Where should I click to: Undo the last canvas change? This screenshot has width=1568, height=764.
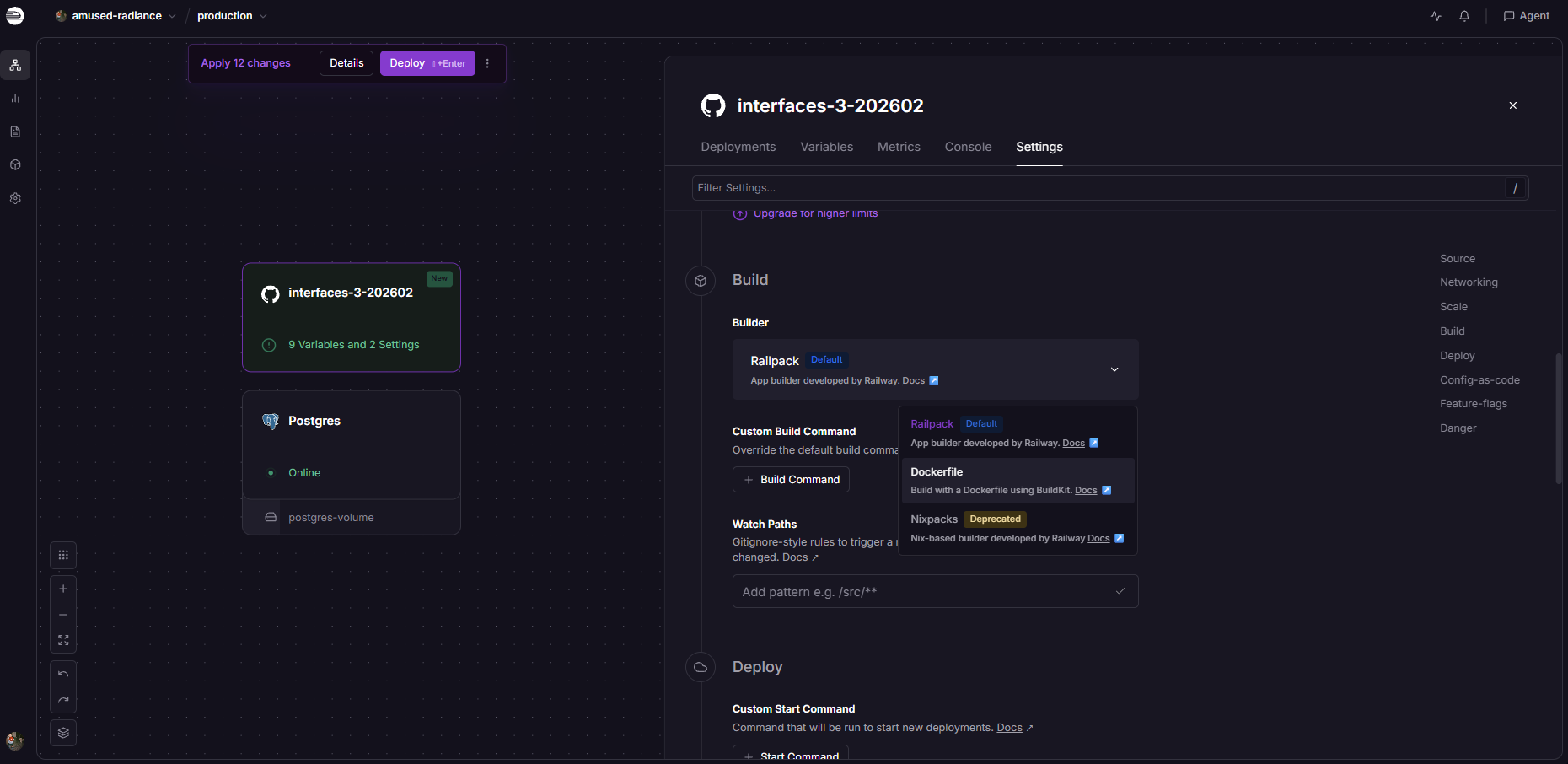coord(63,674)
